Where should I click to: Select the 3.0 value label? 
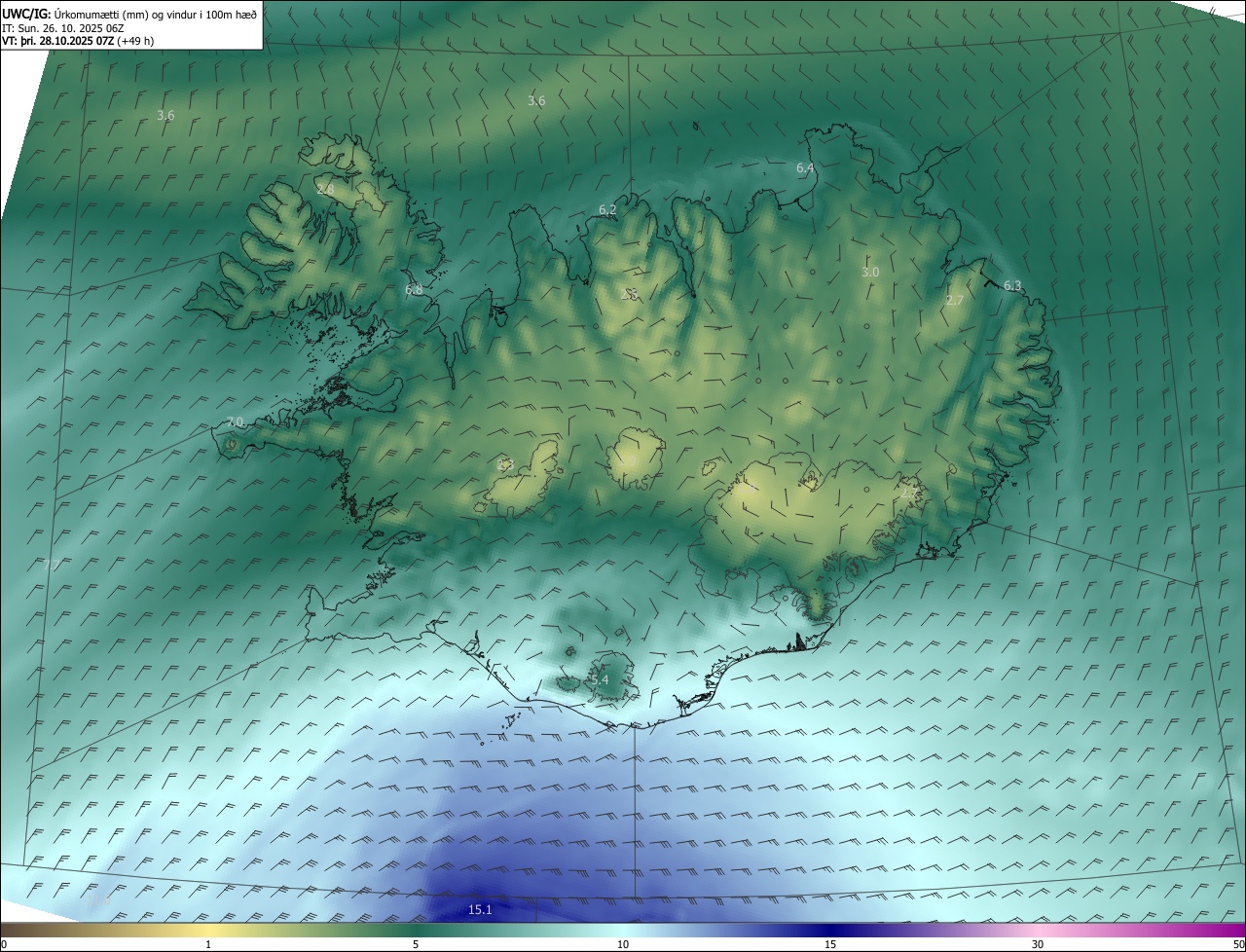click(x=870, y=273)
